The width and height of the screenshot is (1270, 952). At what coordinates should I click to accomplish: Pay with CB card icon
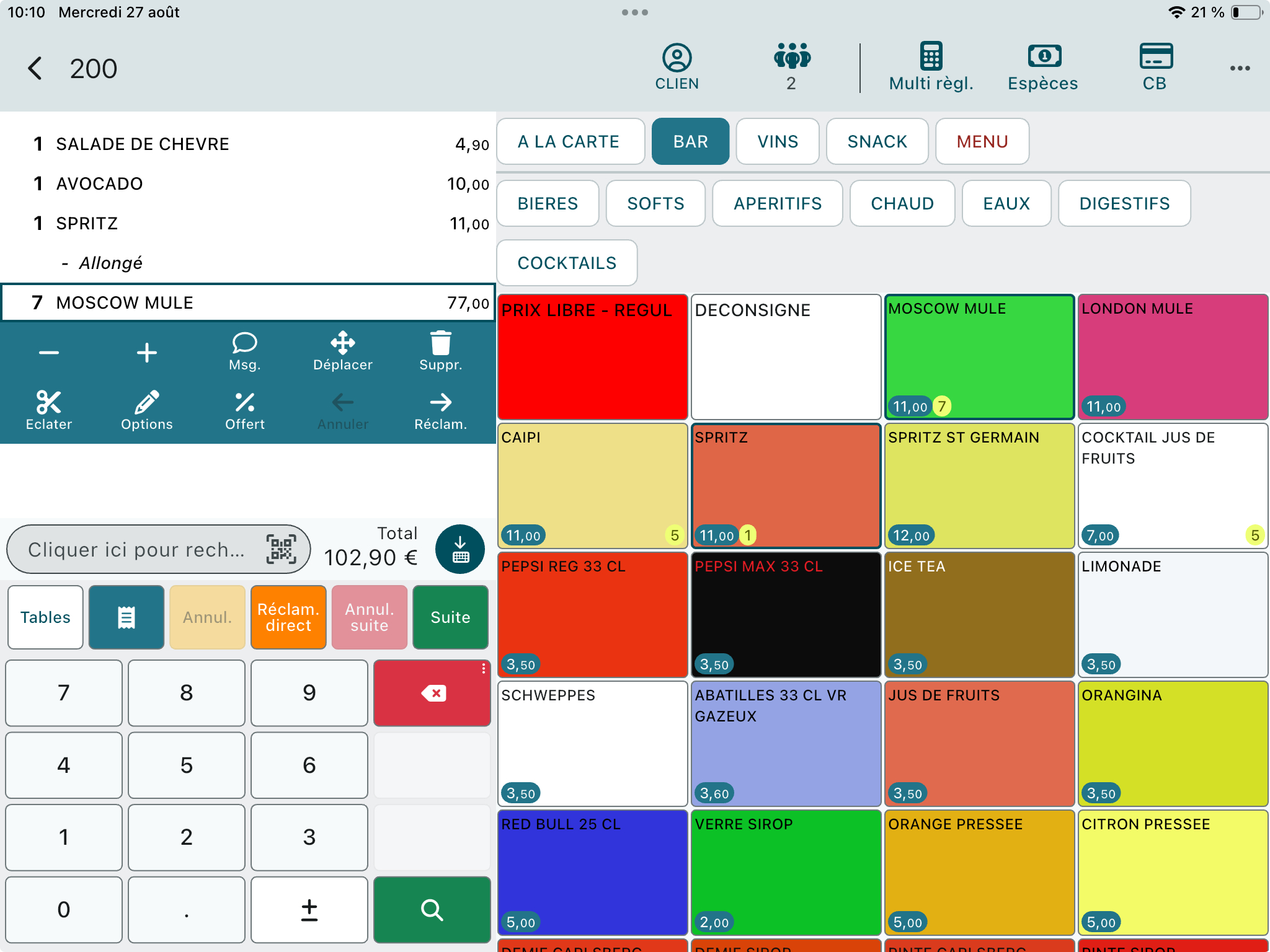click(1155, 67)
